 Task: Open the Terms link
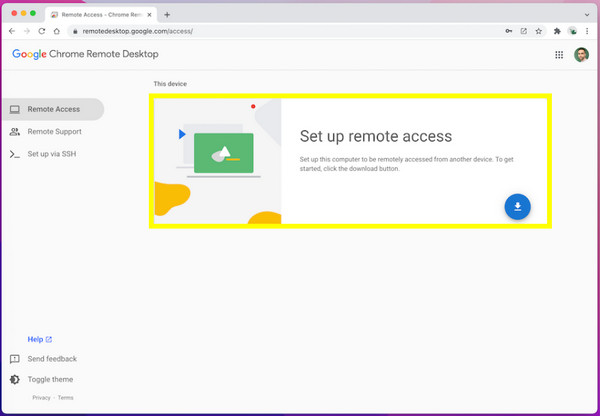65,398
